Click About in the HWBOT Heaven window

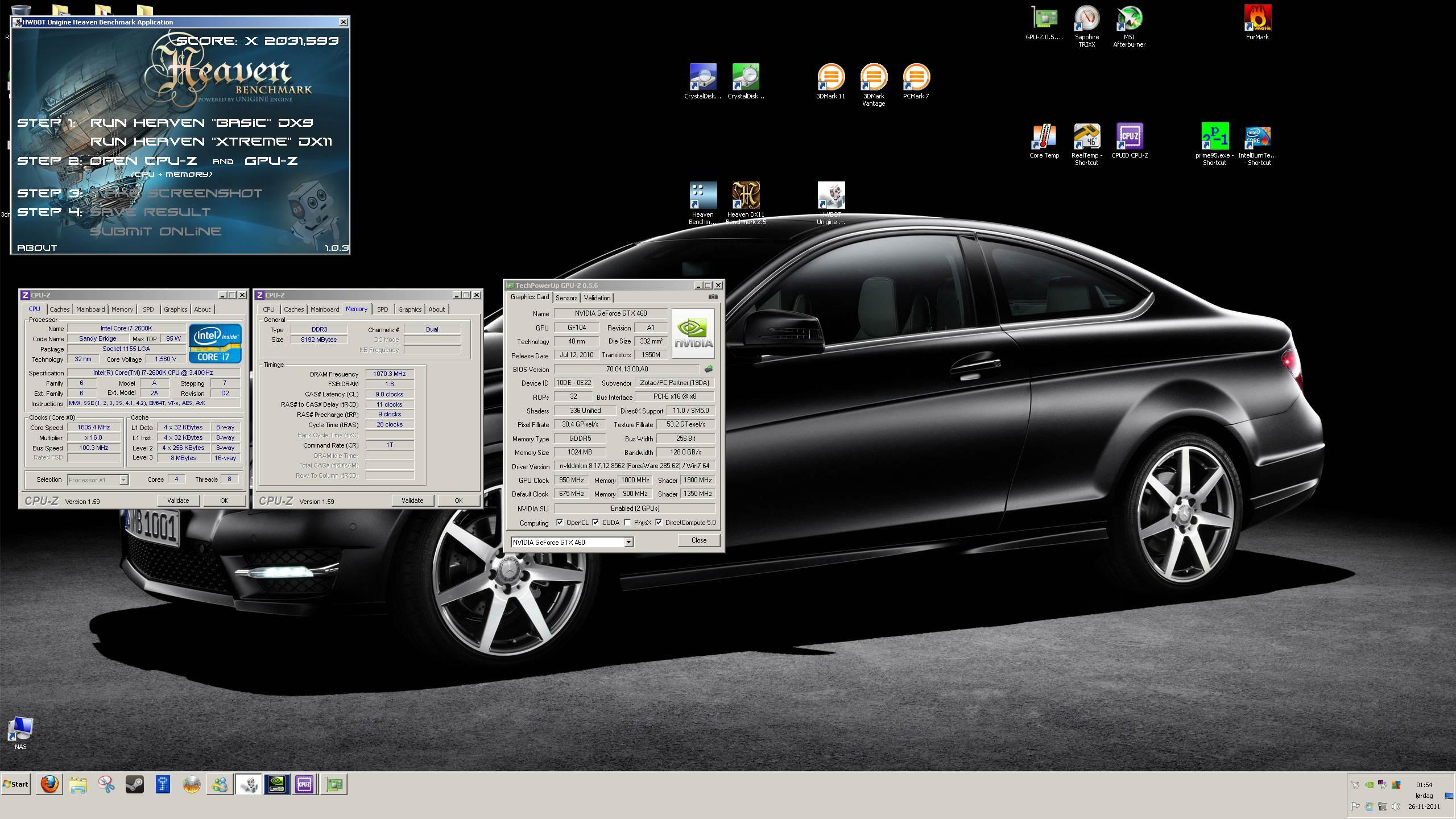(37, 248)
